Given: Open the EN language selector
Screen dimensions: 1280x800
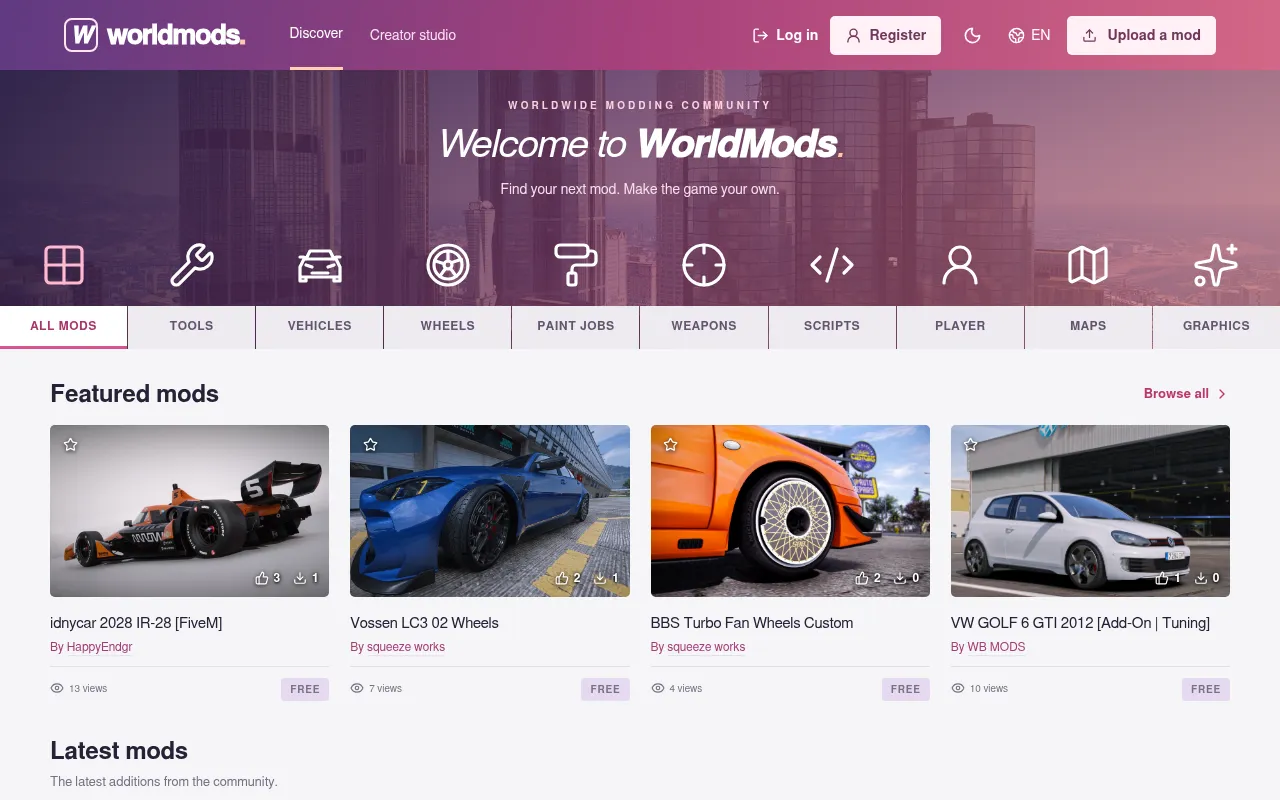Looking at the screenshot, I should 1029,35.
